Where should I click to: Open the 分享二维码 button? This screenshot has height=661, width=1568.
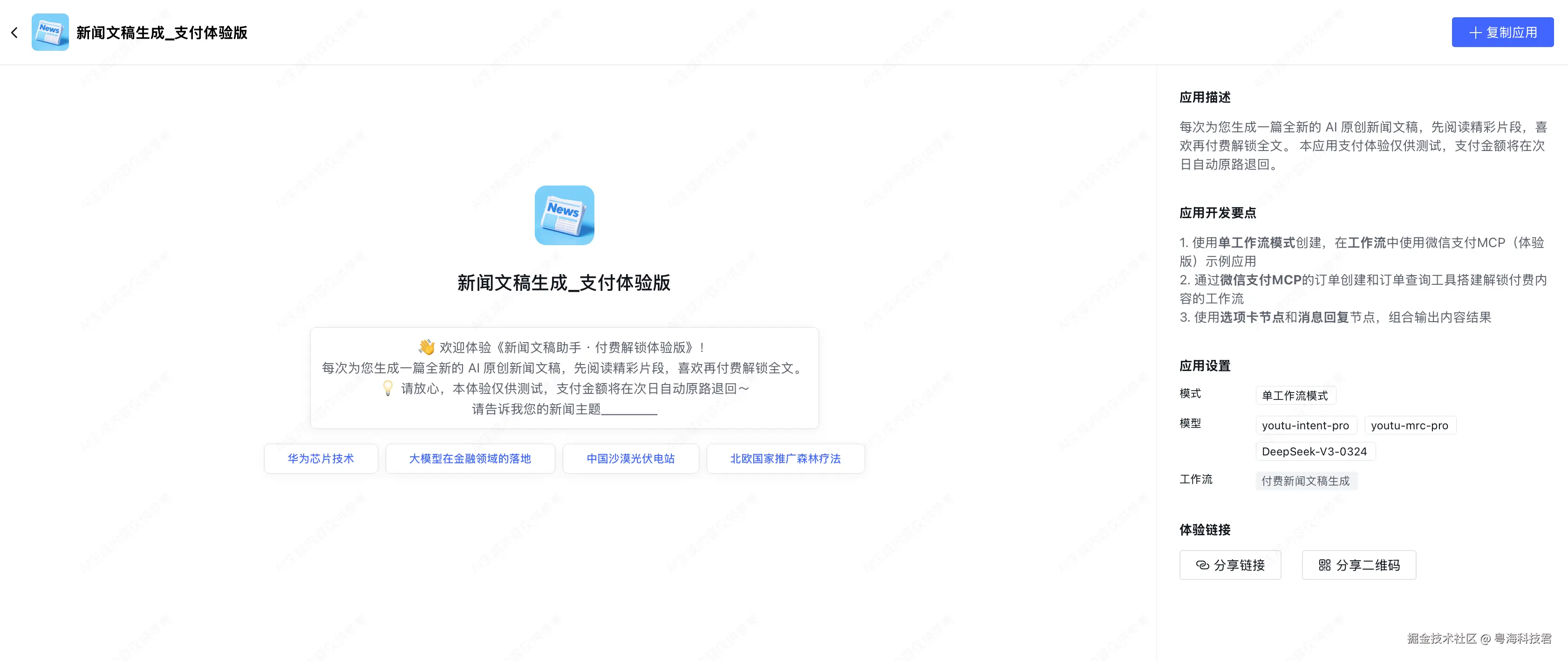coord(1359,565)
